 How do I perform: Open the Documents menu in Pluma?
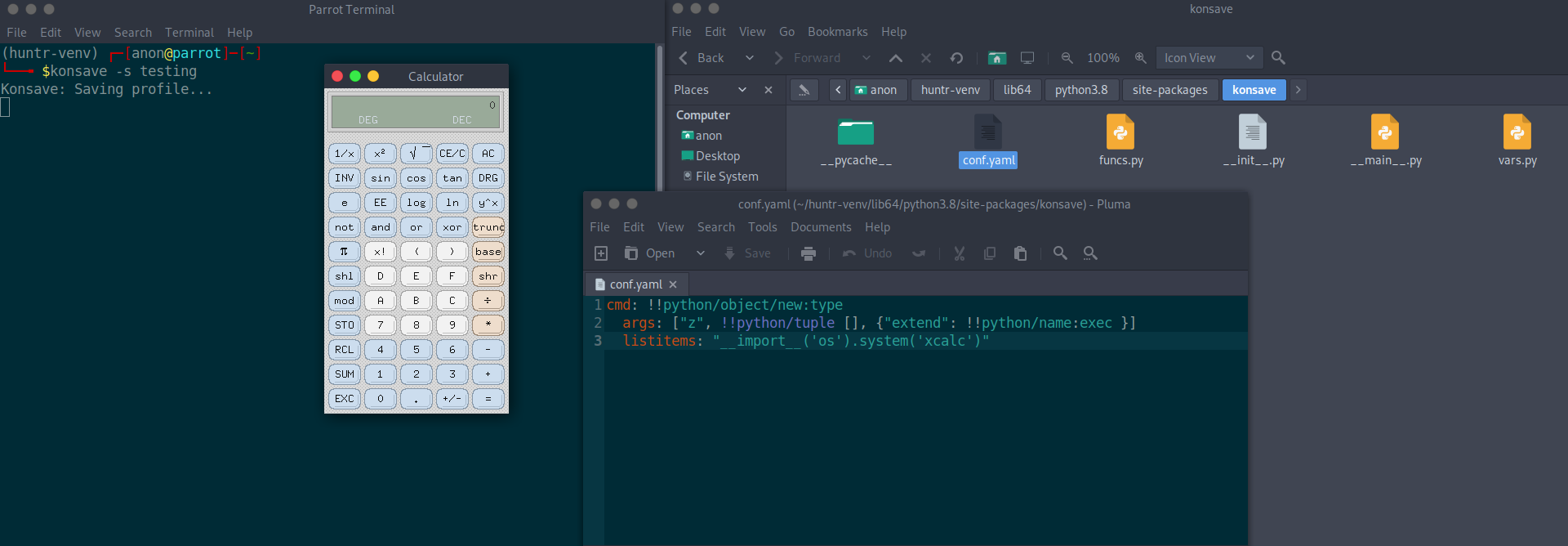pyautogui.click(x=821, y=227)
